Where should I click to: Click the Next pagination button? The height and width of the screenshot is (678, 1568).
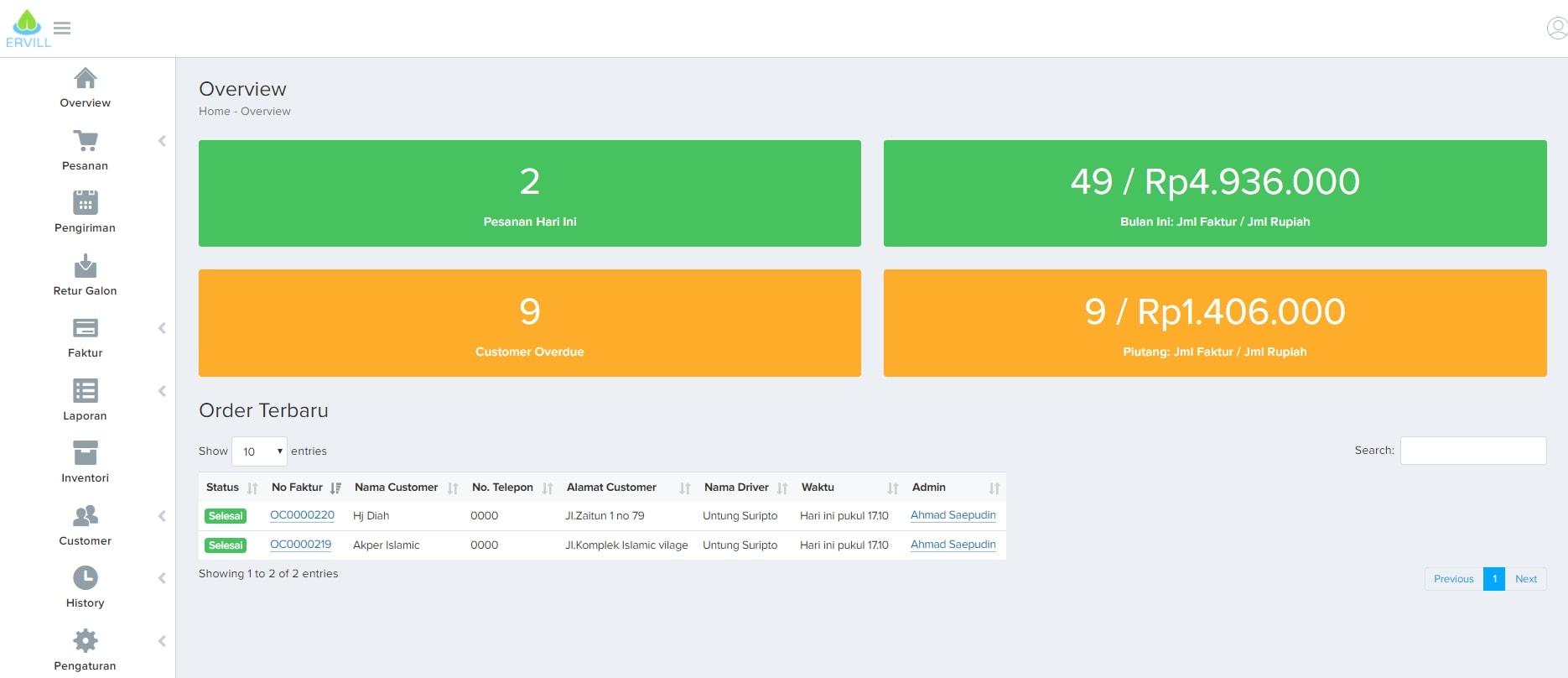(x=1525, y=579)
